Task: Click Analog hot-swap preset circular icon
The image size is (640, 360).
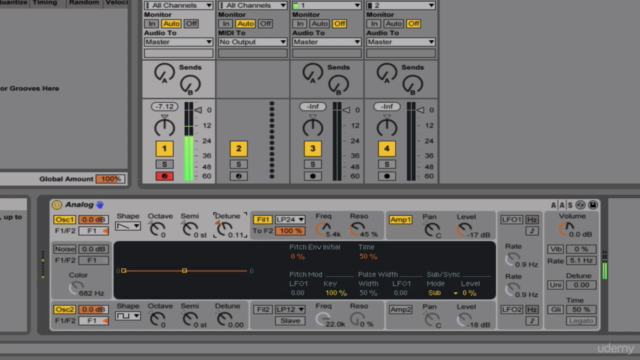Action: tap(580, 204)
